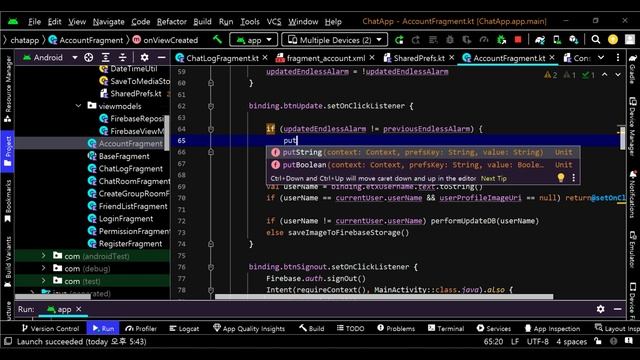Click Select Opened File target icon
This screenshot has width=640, height=360.
[x=89, y=58]
